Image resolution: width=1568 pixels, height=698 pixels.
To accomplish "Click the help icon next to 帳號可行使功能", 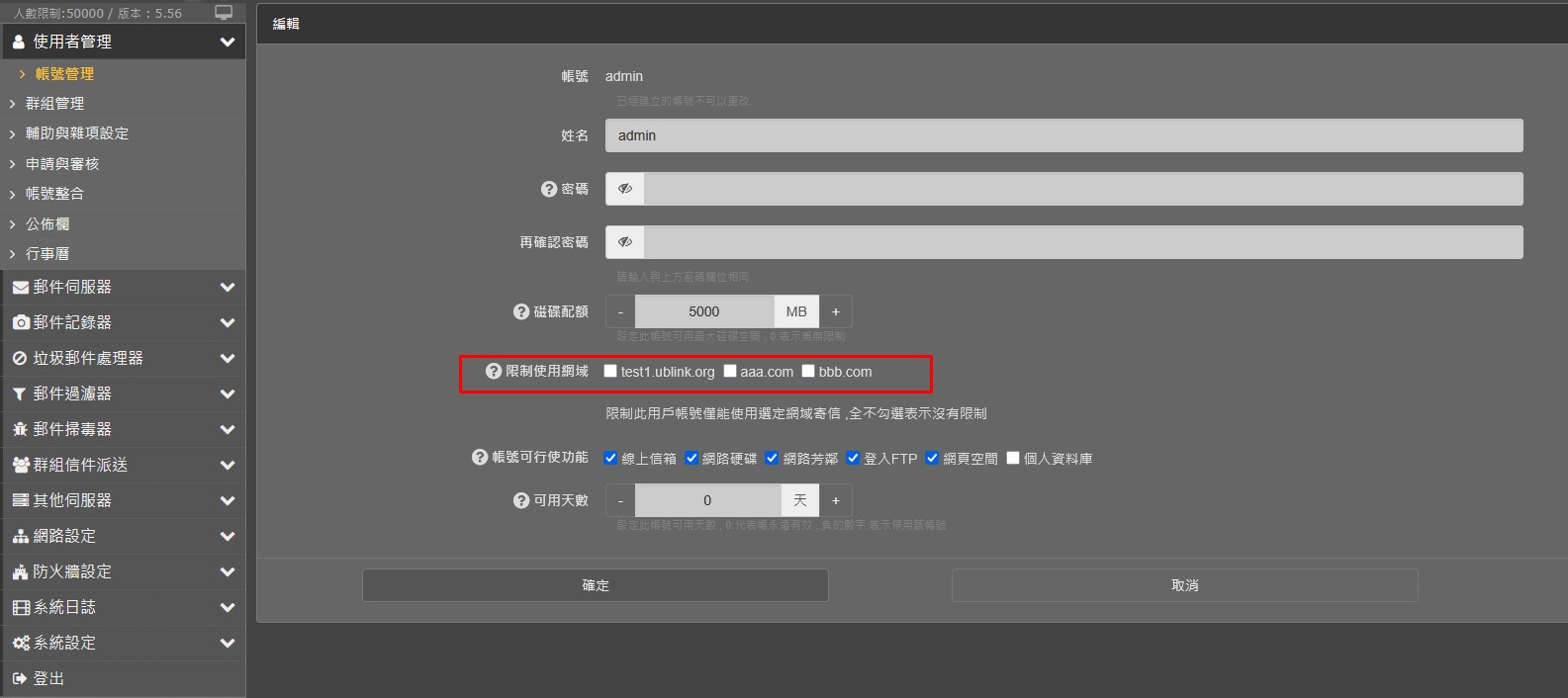I will (x=480, y=458).
